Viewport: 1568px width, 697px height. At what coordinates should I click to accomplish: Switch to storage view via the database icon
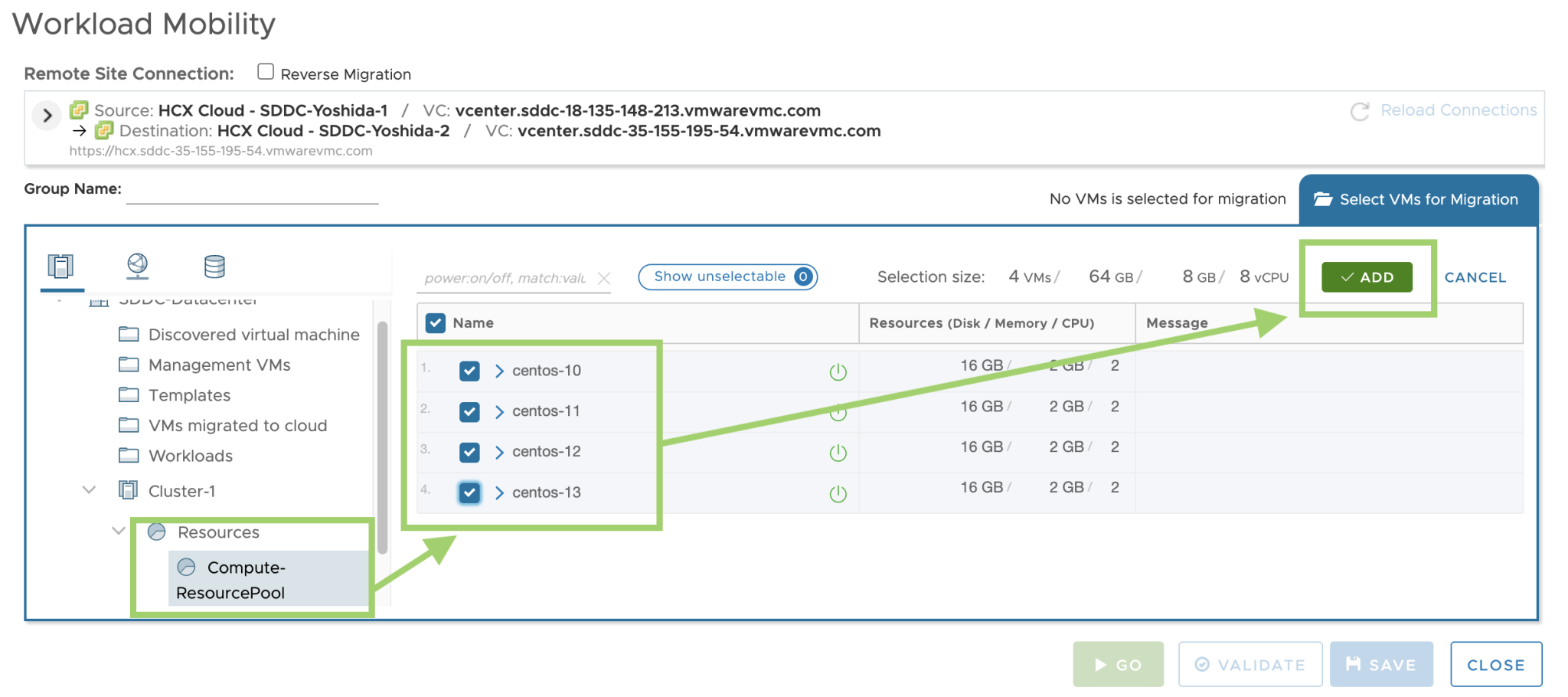214,264
